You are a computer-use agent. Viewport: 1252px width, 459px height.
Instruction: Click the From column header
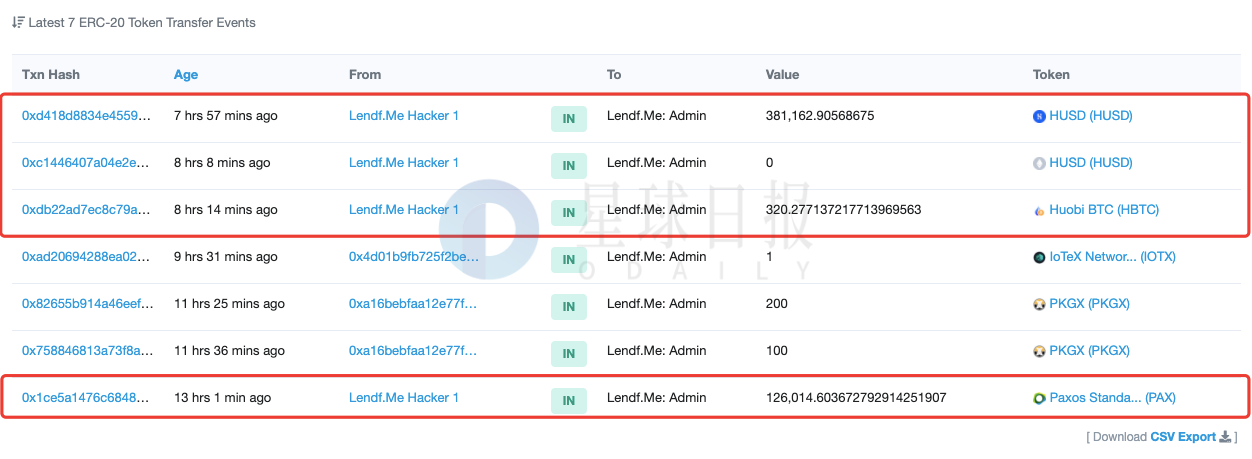(x=365, y=75)
